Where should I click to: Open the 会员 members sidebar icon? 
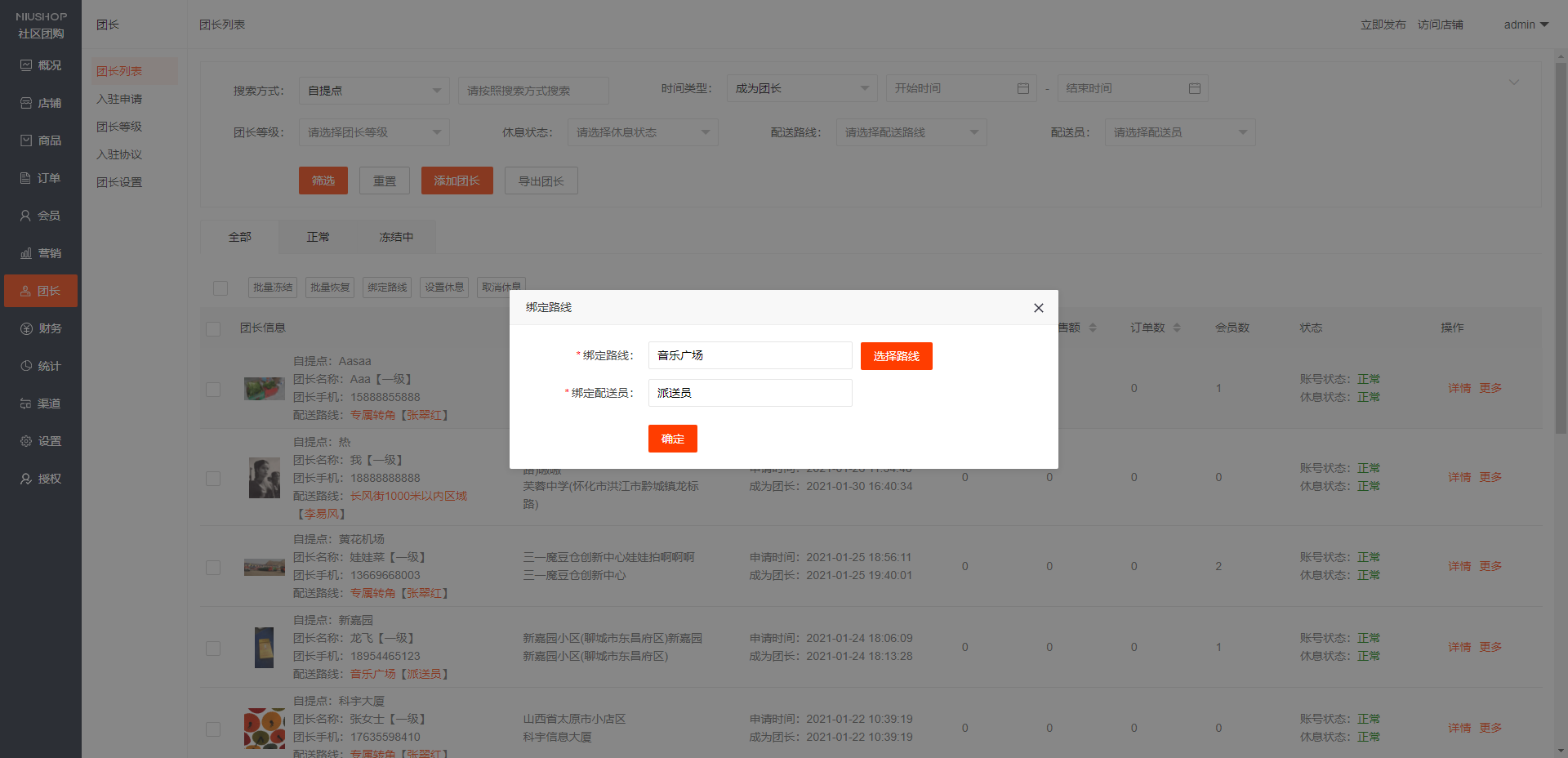(26, 216)
